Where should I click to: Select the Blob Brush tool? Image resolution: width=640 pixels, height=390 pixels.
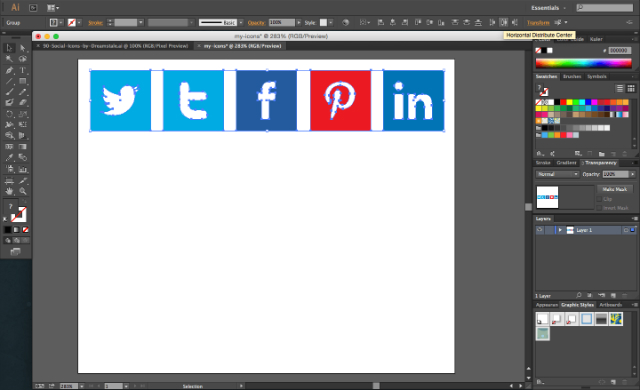9,102
